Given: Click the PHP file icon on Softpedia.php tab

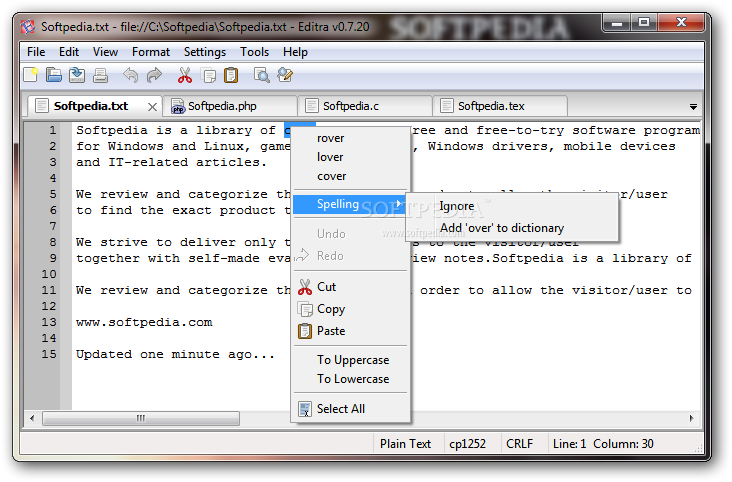Looking at the screenshot, I should point(177,106).
